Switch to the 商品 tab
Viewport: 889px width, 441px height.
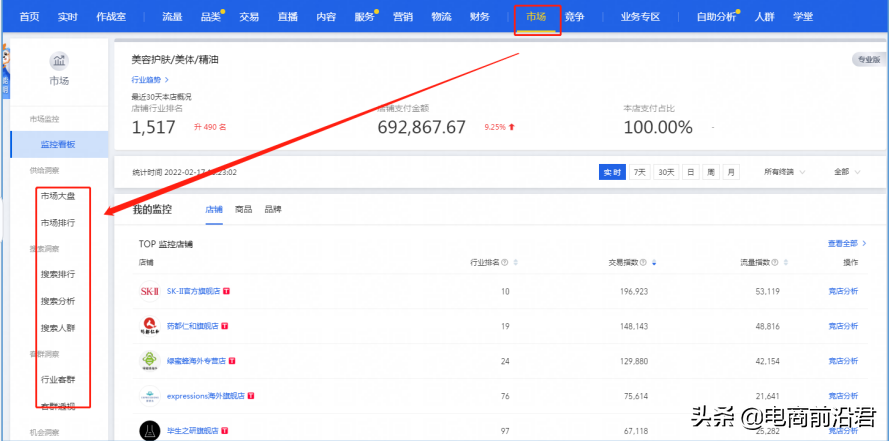point(243,210)
